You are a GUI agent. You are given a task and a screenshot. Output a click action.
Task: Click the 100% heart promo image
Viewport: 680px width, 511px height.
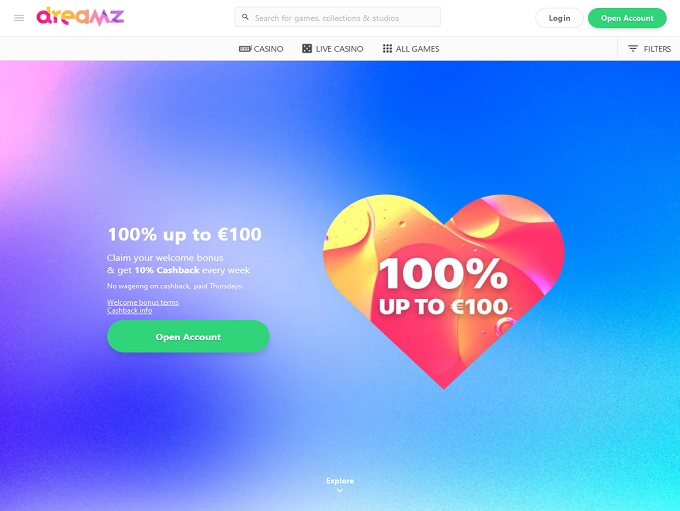click(x=443, y=291)
